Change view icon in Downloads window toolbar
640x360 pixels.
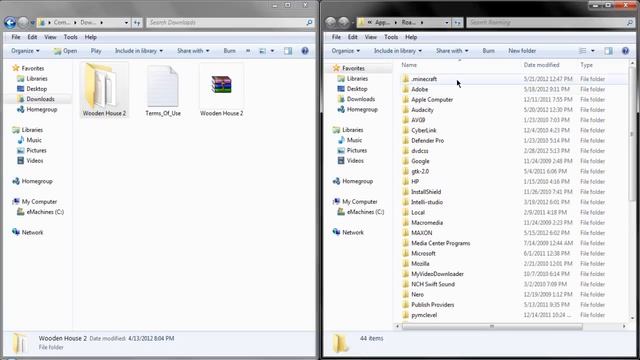click(x=262, y=51)
